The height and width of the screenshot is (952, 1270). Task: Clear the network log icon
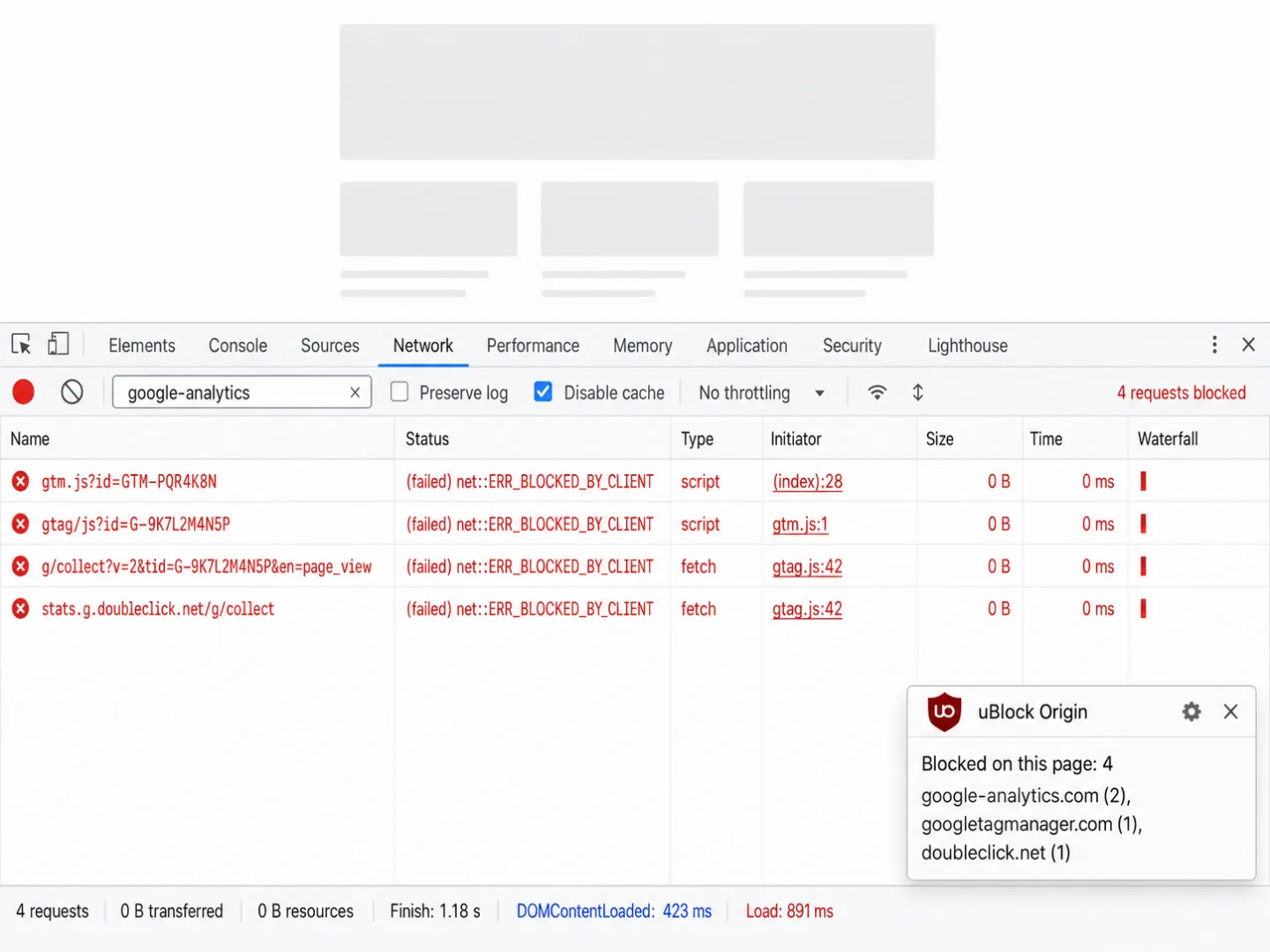tap(72, 392)
